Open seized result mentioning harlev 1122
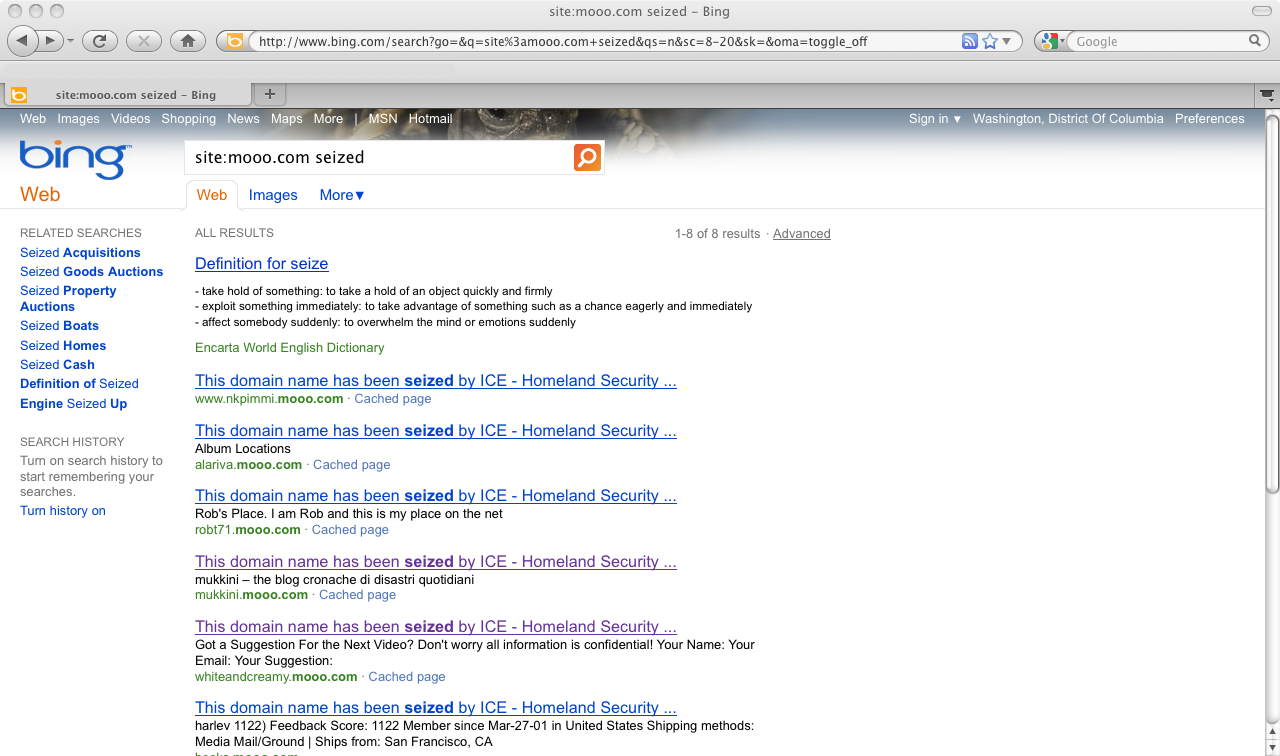Image resolution: width=1280 pixels, height=756 pixels. (x=435, y=708)
